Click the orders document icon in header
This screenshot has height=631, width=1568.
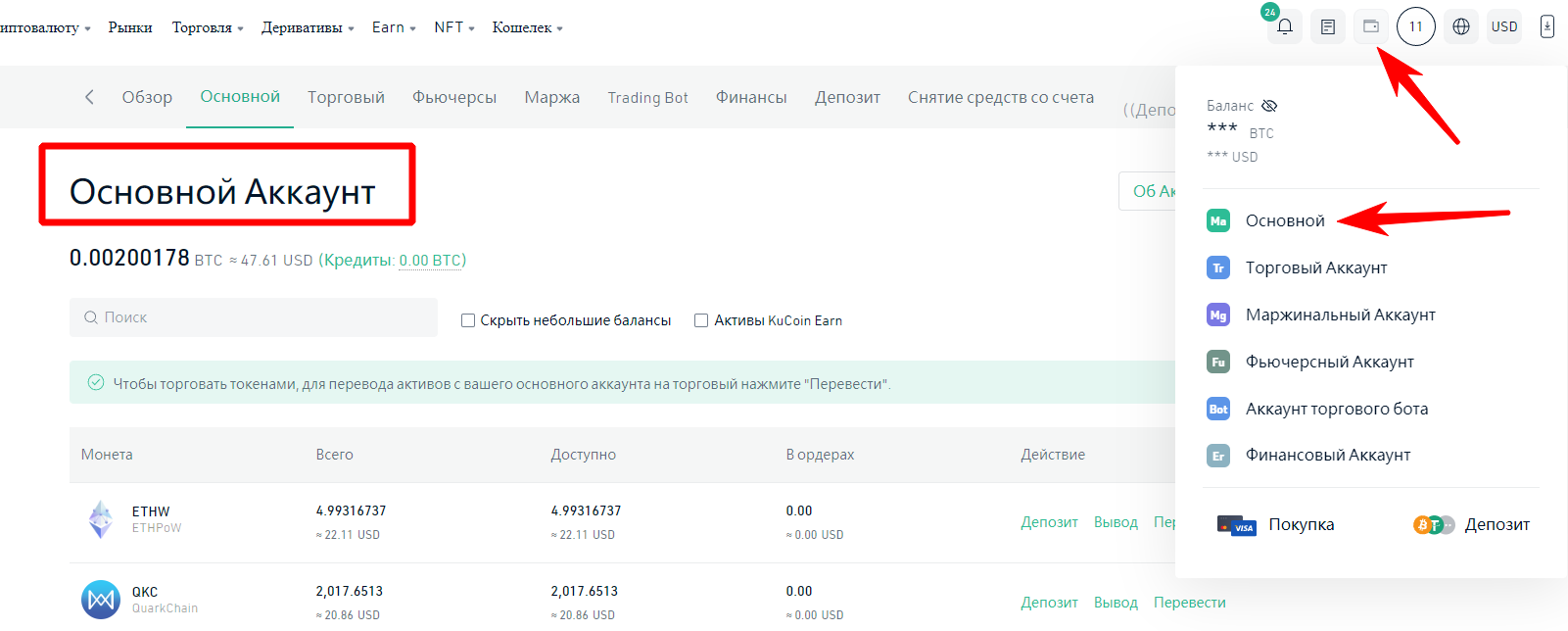1328,27
